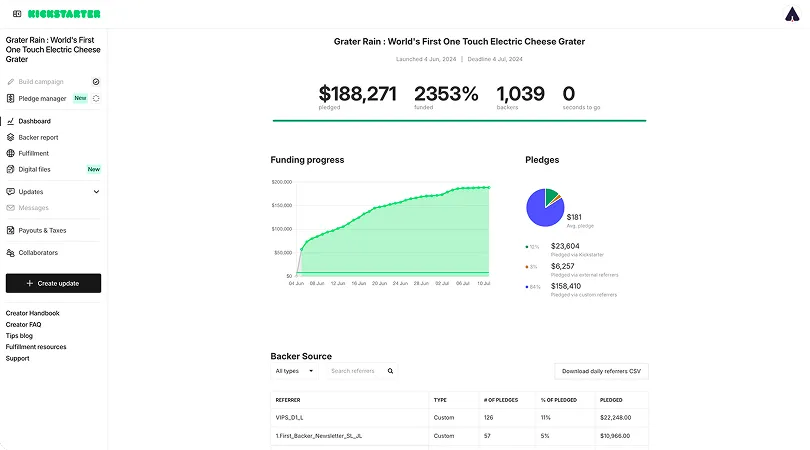810x450 pixels.
Task: Click the New badge beside Digital files
Action: 94,169
